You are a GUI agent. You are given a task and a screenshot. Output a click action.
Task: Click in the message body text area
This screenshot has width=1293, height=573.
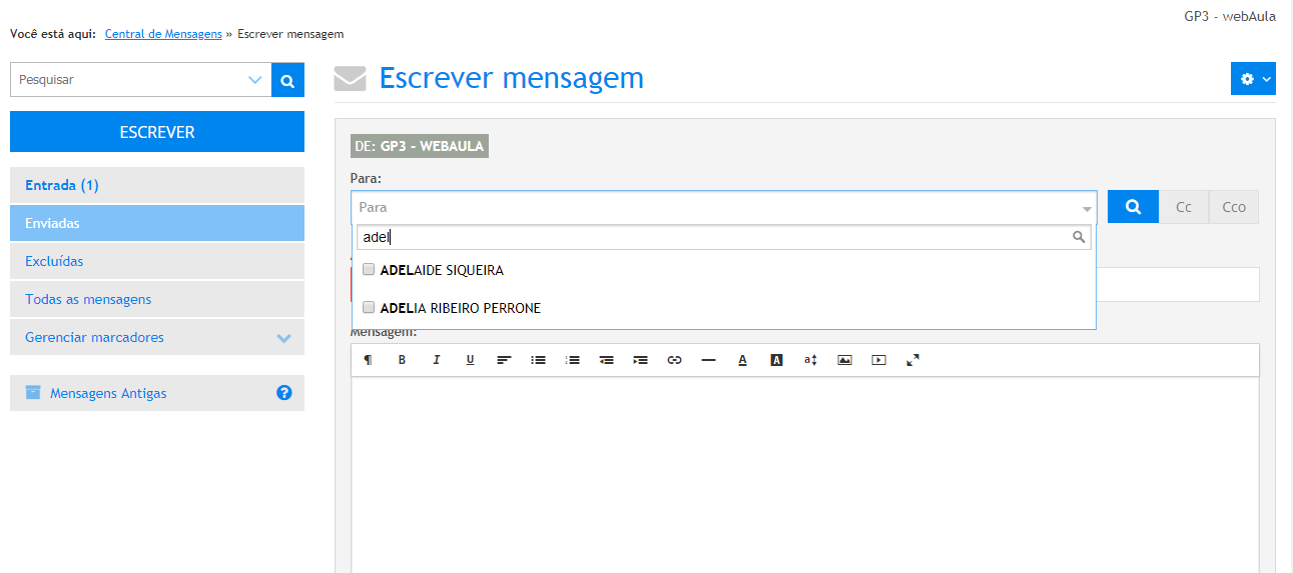point(804,470)
